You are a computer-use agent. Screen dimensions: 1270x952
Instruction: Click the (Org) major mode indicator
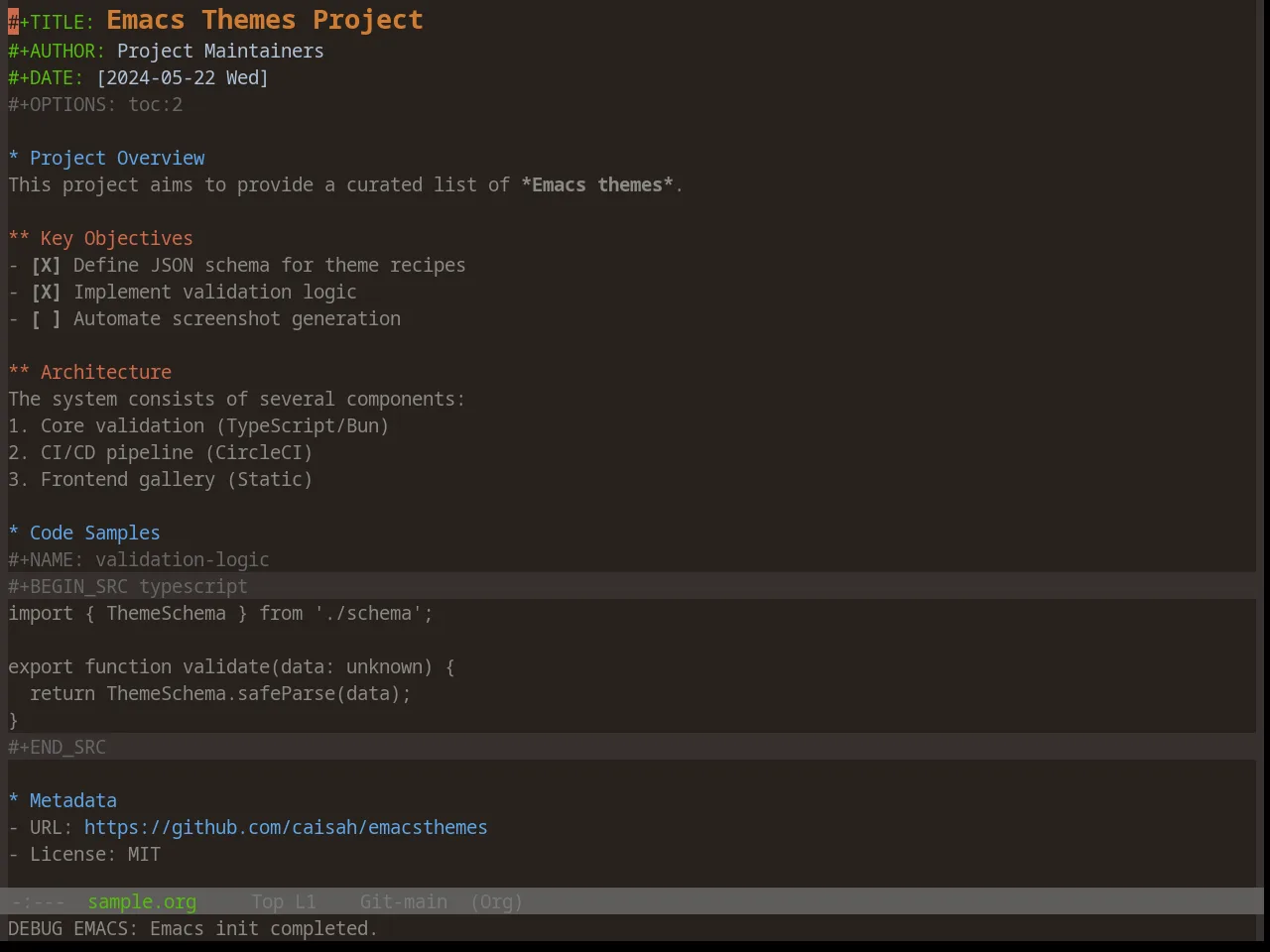coord(496,902)
